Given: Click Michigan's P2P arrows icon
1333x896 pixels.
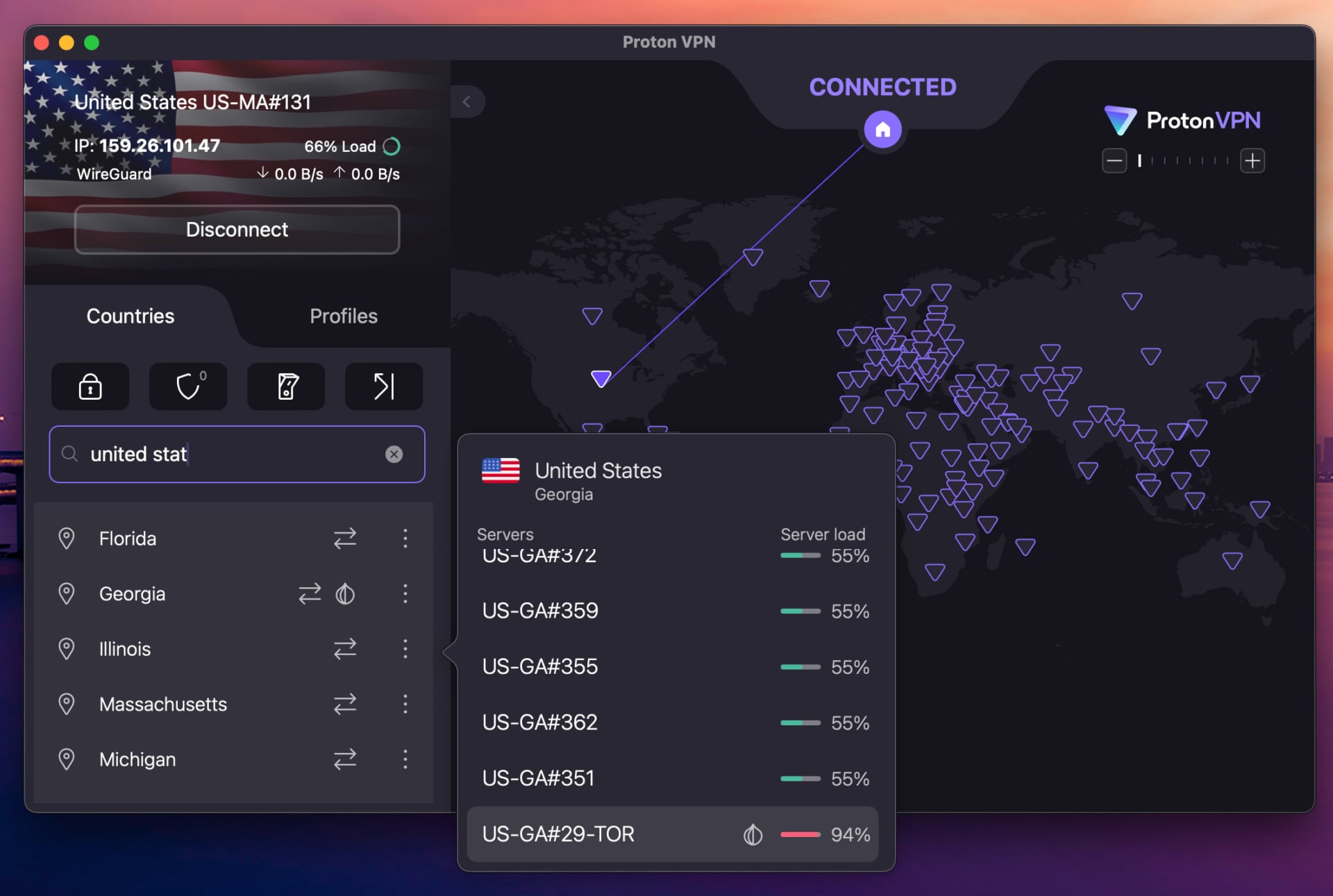Looking at the screenshot, I should tap(345, 759).
